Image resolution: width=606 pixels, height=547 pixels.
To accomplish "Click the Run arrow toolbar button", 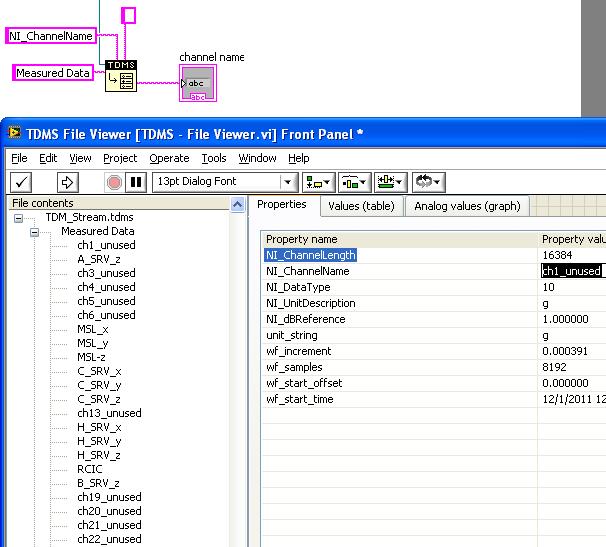I will point(68,182).
